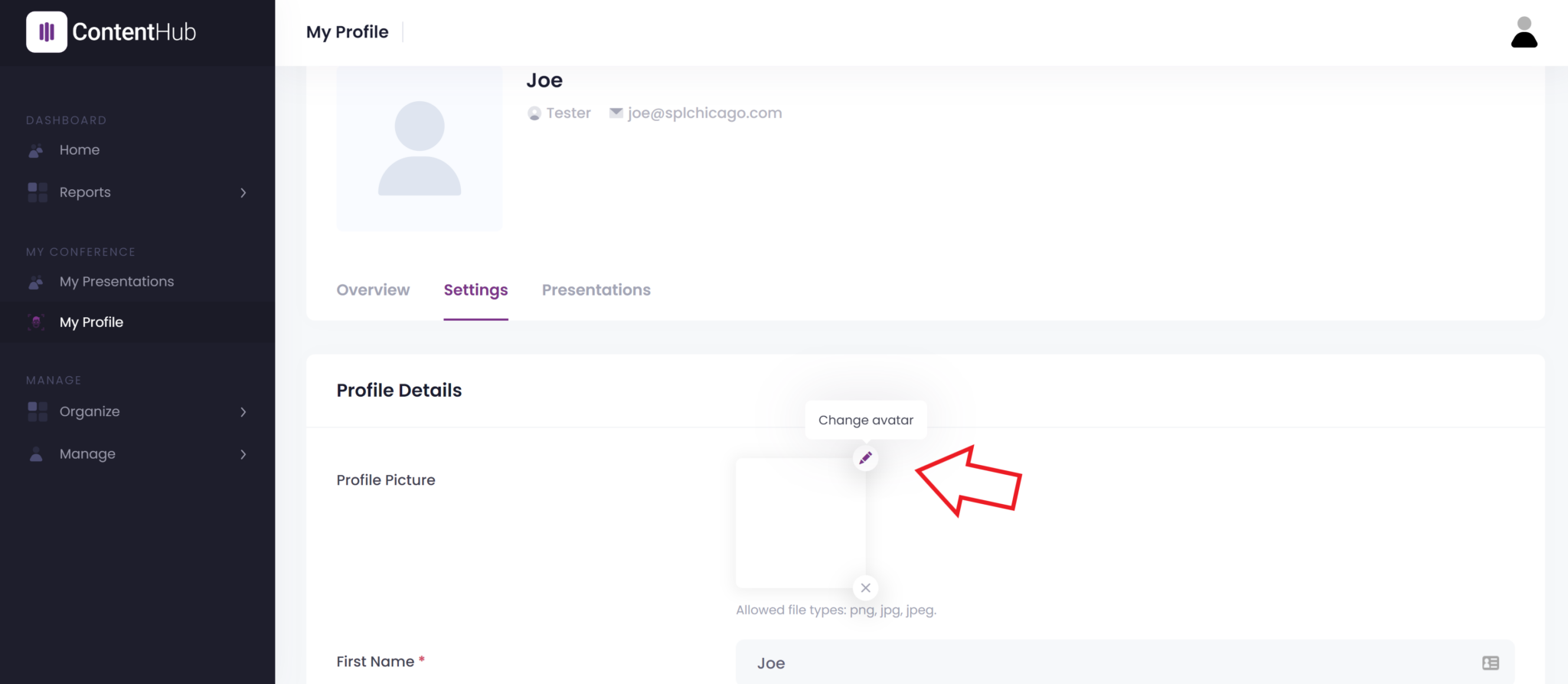The height and width of the screenshot is (684, 1568).
Task: Open the user account avatar menu
Action: tap(1524, 32)
